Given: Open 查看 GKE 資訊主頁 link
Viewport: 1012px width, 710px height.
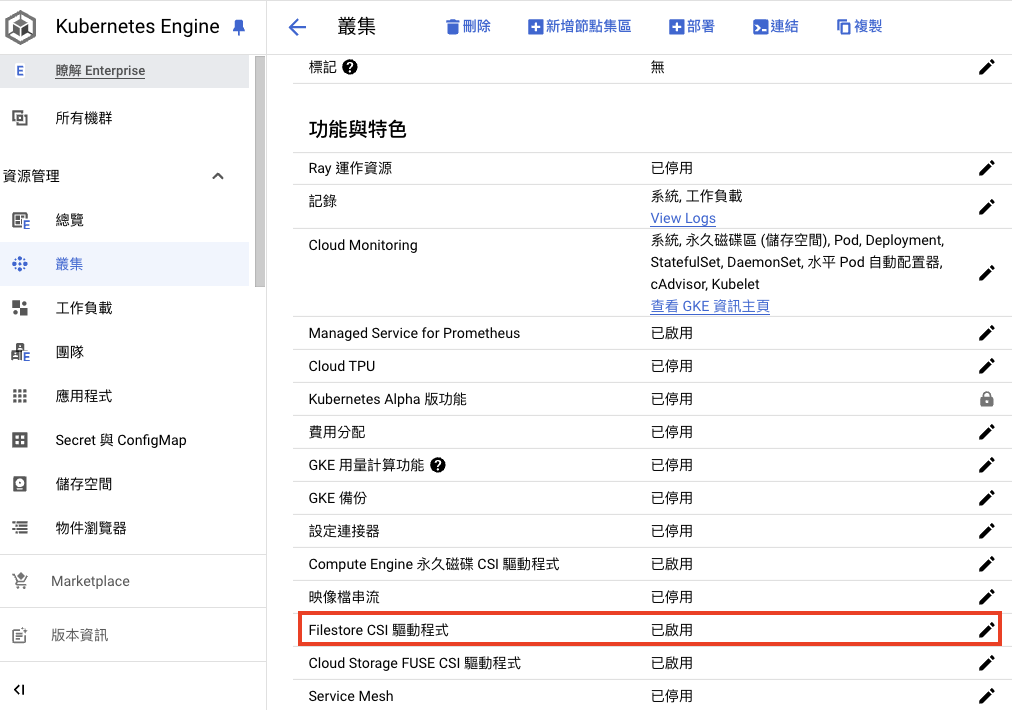Looking at the screenshot, I should [x=710, y=306].
